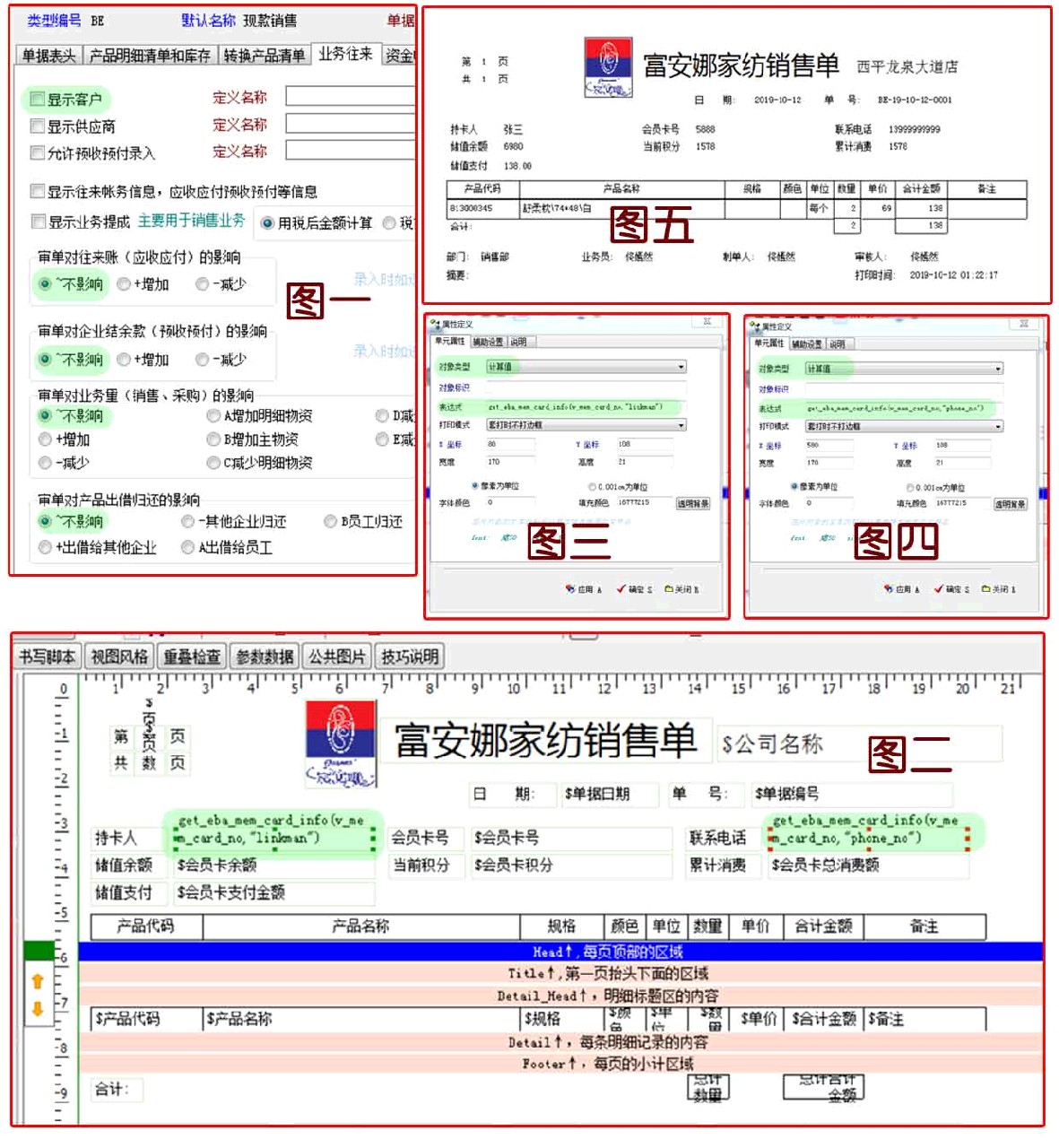Click the 书写脚本 button
Screen dimensions: 1059x1148
click(x=48, y=657)
